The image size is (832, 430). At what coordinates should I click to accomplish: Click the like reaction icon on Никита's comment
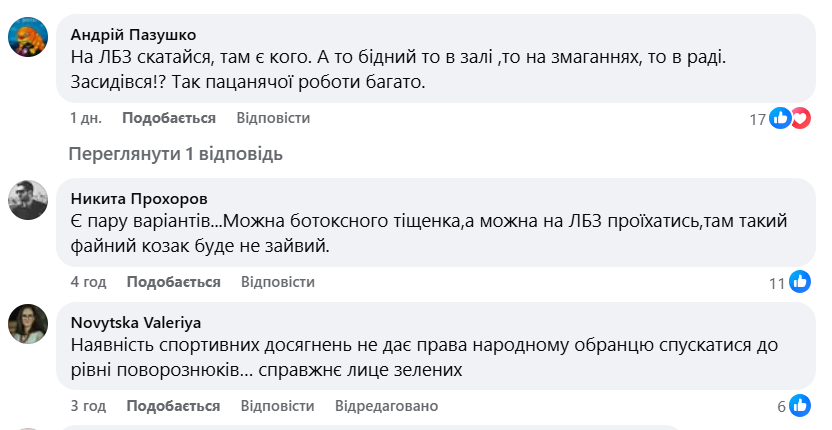[x=799, y=282]
